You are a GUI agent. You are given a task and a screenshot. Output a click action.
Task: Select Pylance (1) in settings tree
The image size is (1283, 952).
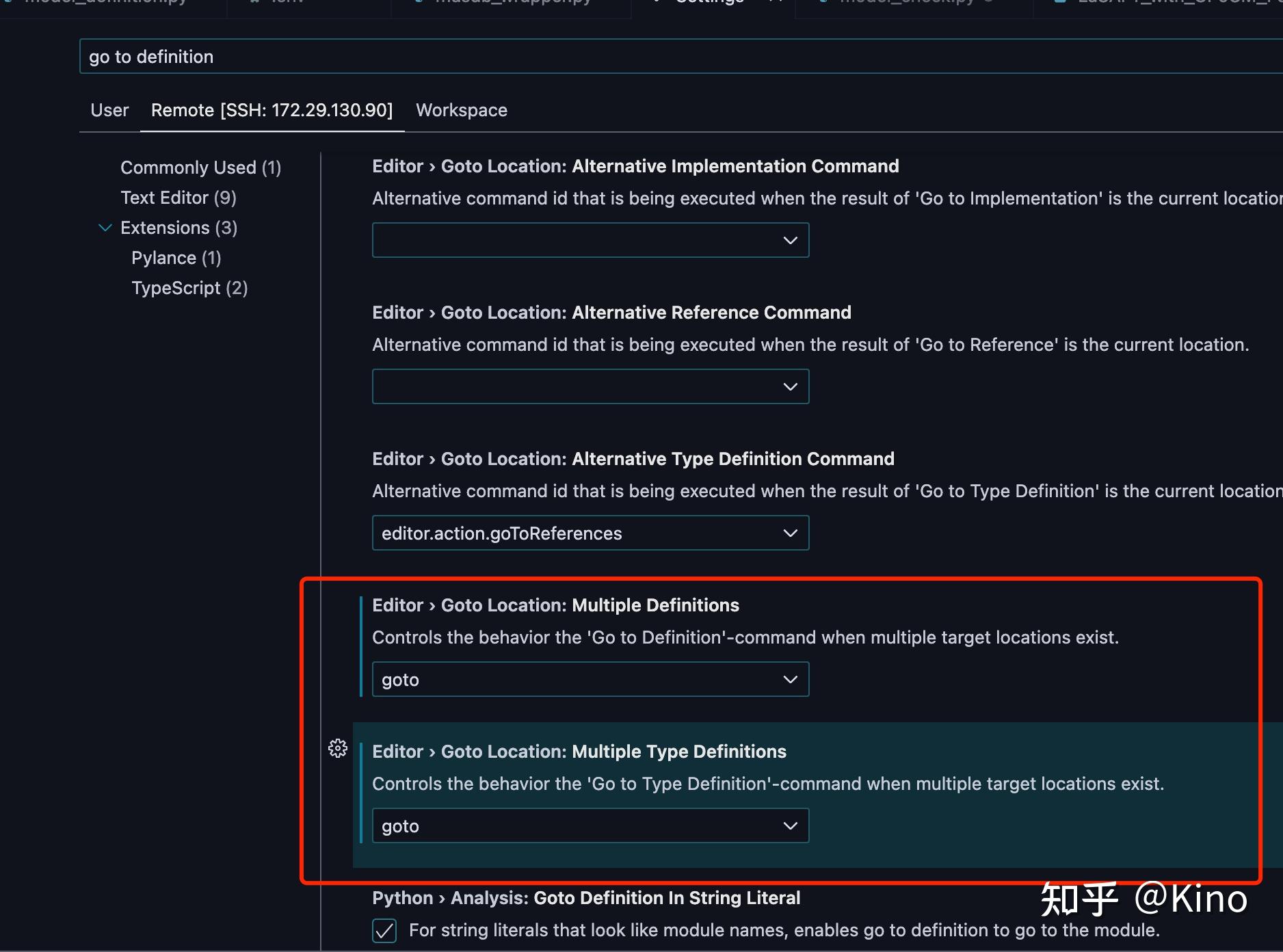click(176, 258)
